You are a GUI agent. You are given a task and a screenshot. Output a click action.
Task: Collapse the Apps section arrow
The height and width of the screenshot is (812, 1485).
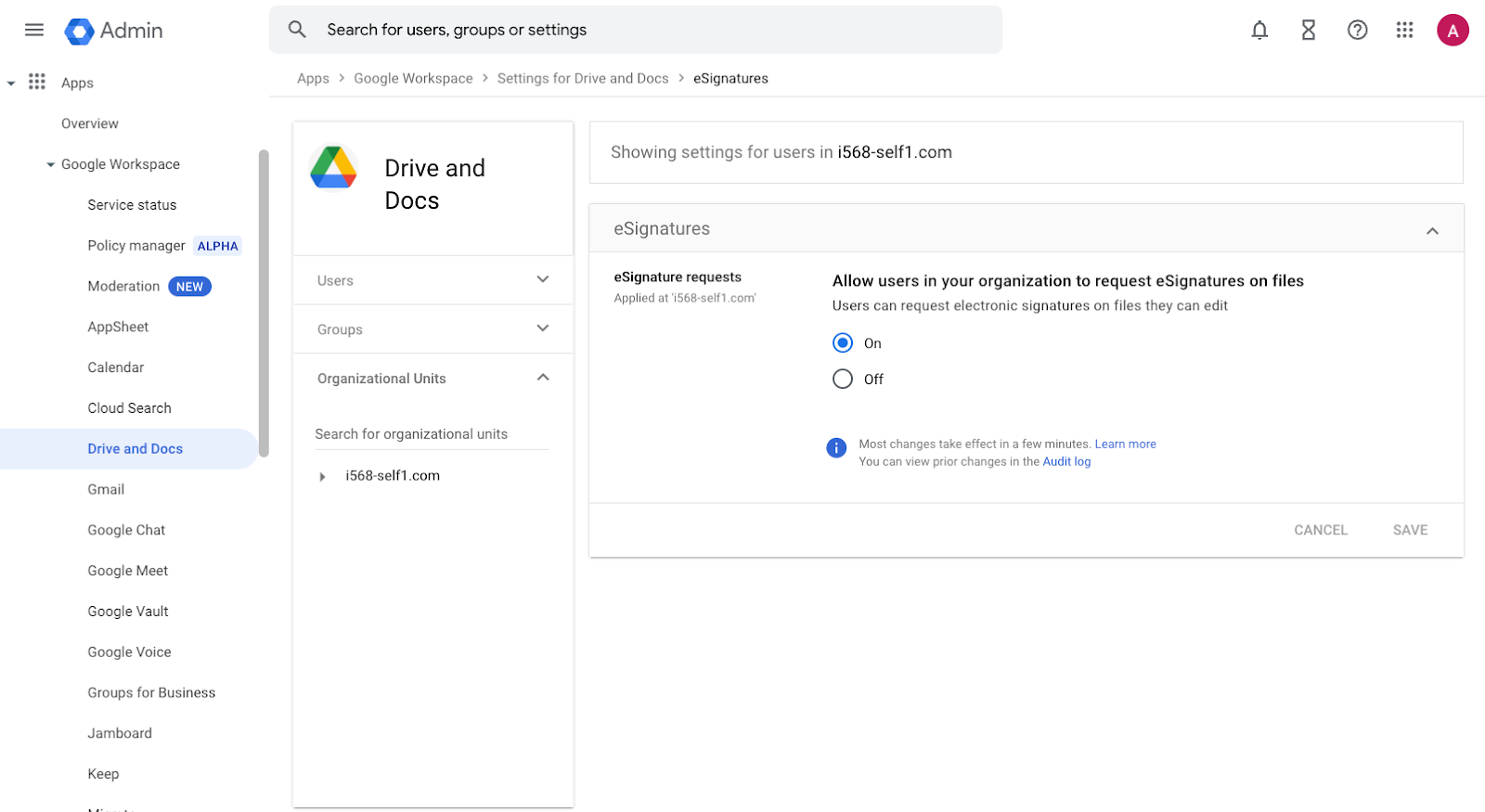tap(11, 83)
